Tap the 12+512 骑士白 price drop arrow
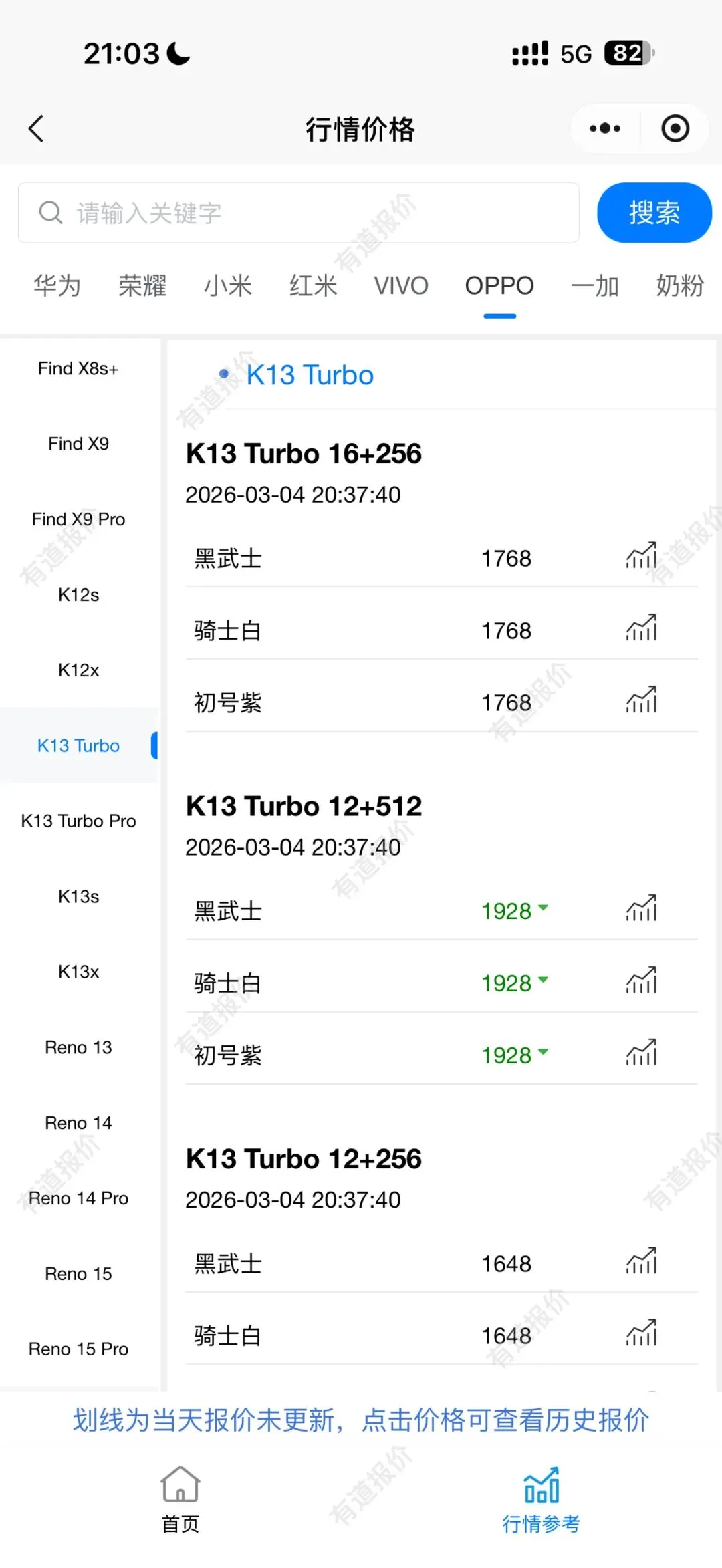Screen dimensions: 722x1568 point(543,980)
